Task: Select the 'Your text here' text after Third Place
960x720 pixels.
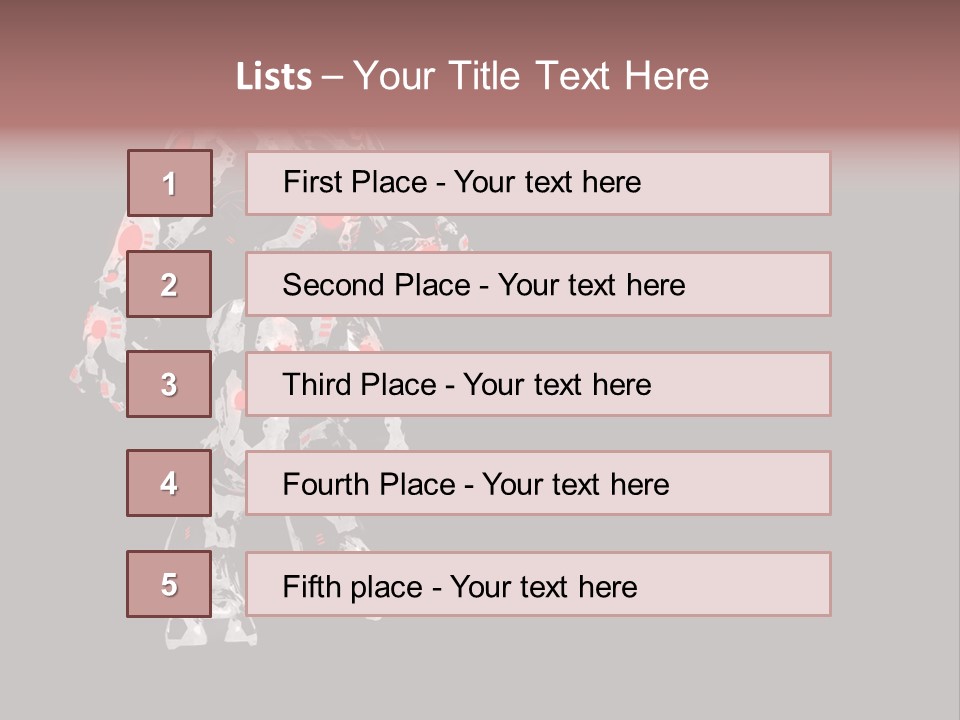Action: (557, 385)
